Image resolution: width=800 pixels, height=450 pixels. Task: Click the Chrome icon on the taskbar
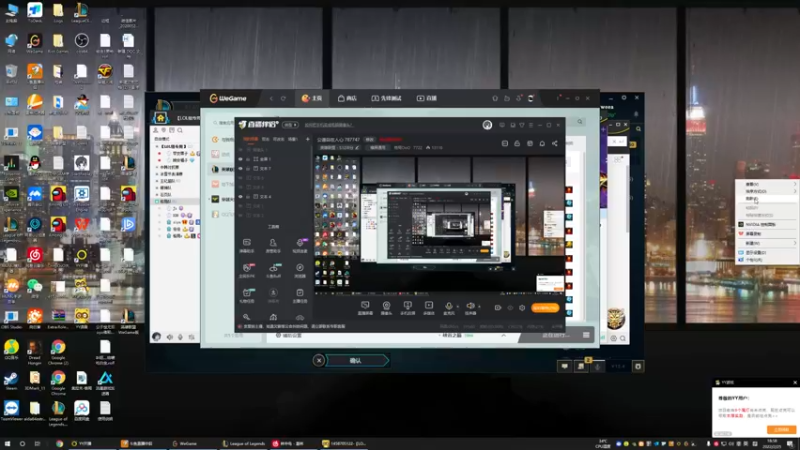pyautogui.click(x=59, y=444)
